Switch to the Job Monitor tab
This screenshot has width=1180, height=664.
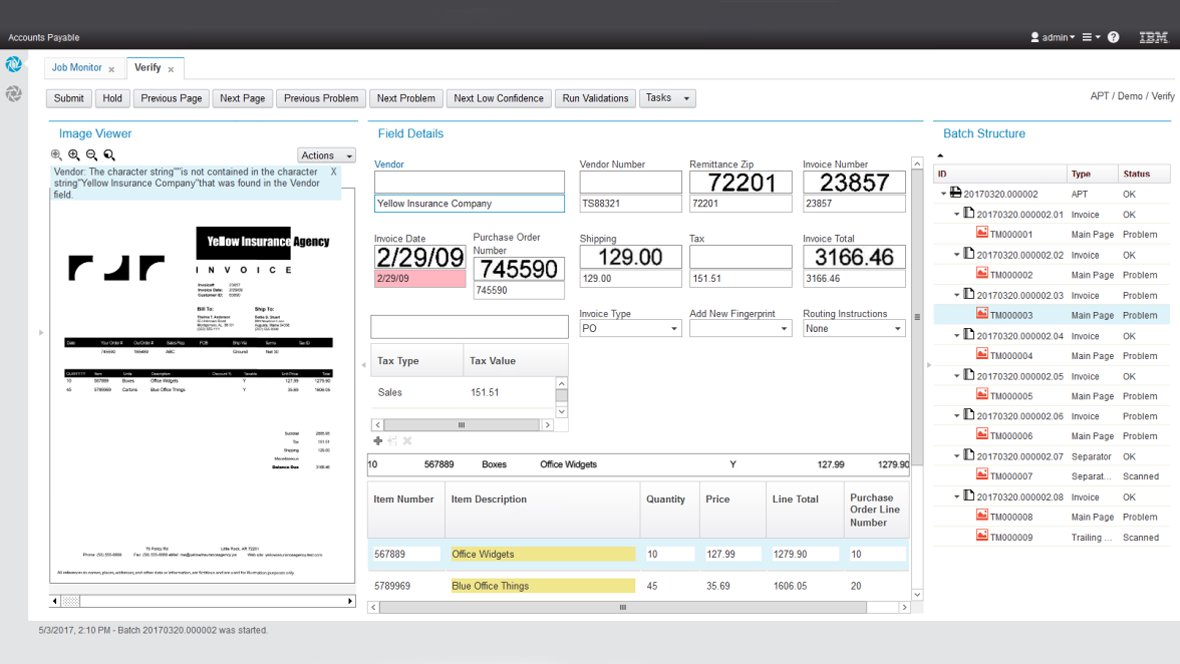pos(77,68)
